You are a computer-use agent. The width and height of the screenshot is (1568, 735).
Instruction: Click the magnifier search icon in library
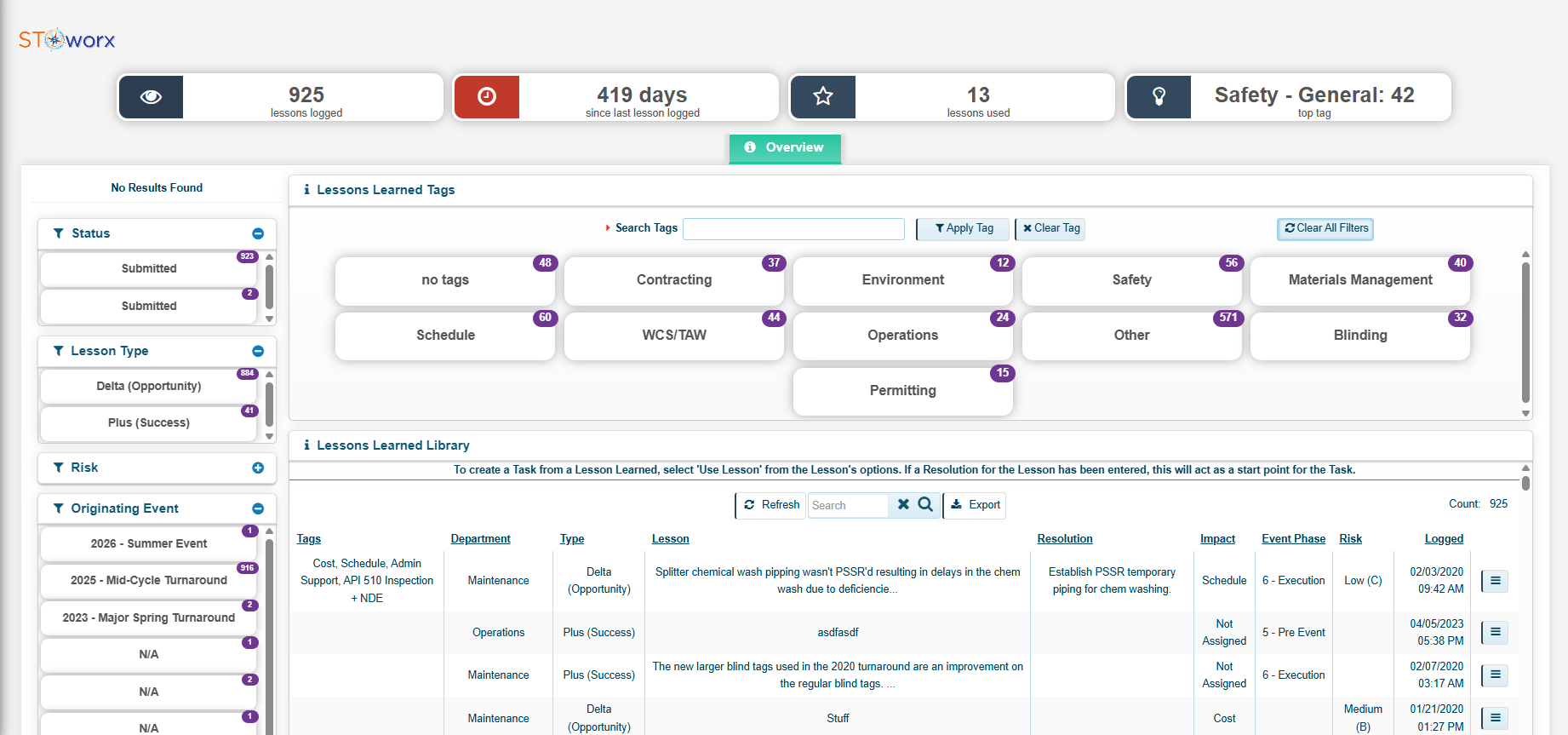[x=925, y=505]
